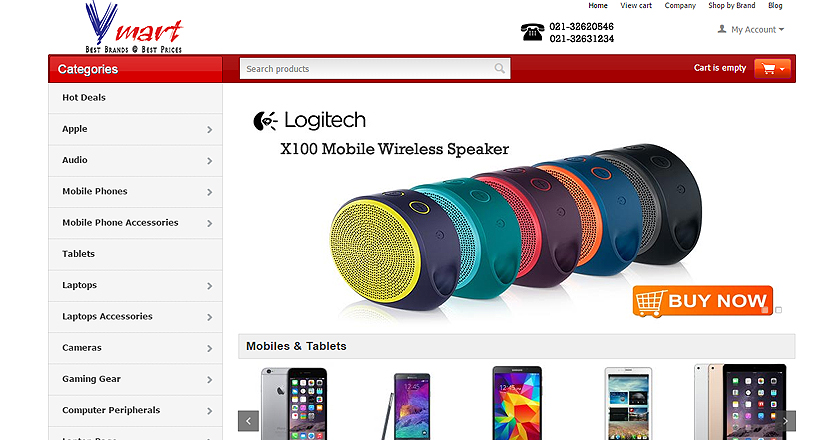Click the telephone icon beside phone numbers
The width and height of the screenshot is (840, 440).
pyautogui.click(x=532, y=32)
